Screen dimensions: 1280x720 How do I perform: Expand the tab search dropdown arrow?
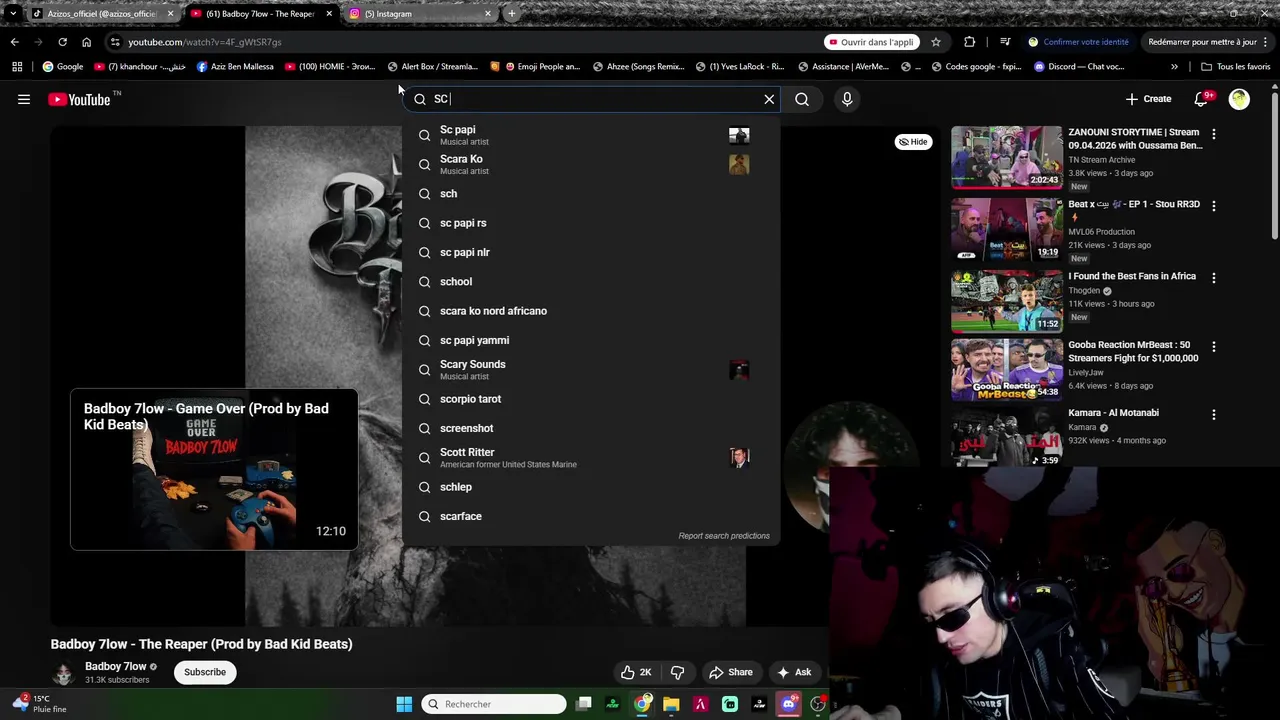[12, 14]
